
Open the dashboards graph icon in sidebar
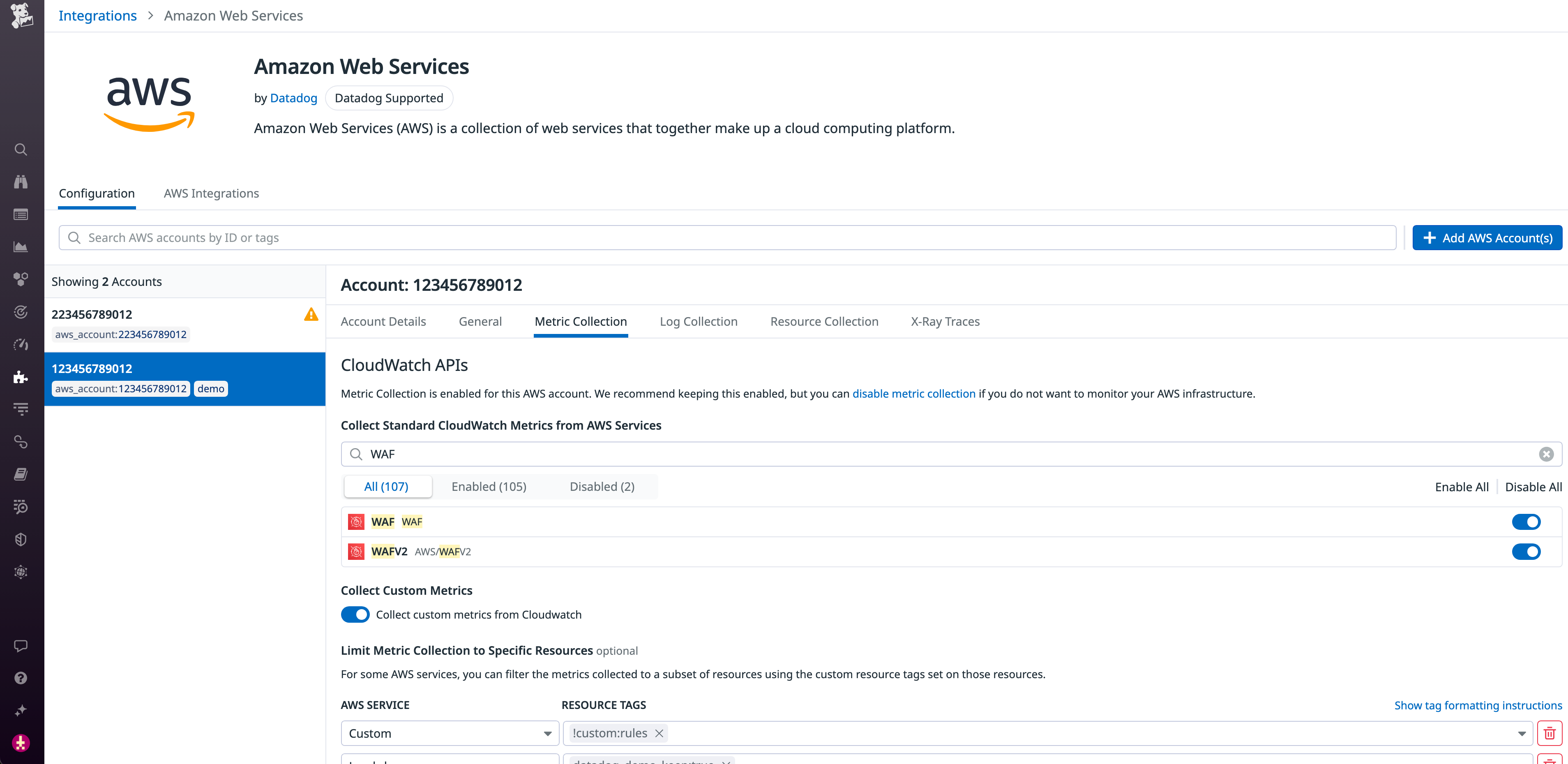pyautogui.click(x=21, y=247)
